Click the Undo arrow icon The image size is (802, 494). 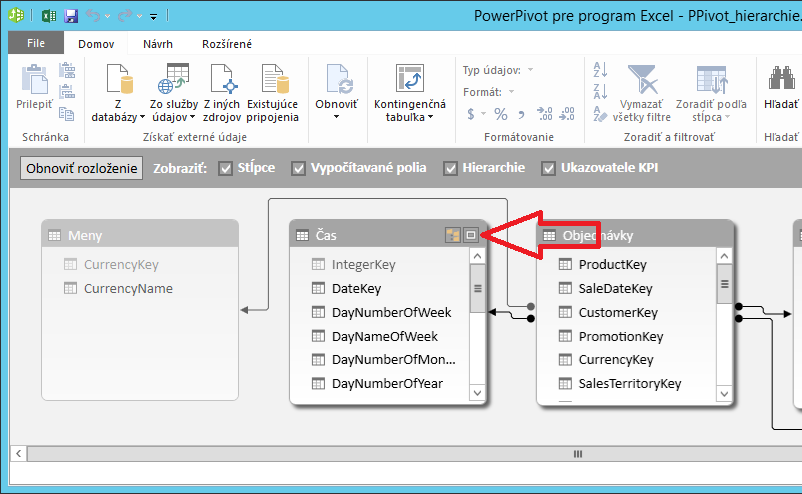coord(93,16)
